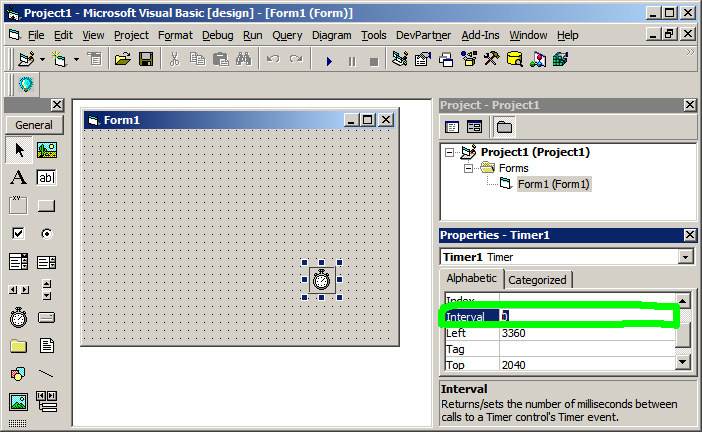Open the Timer1 object dropdown
702x432 pixels.
(685, 257)
